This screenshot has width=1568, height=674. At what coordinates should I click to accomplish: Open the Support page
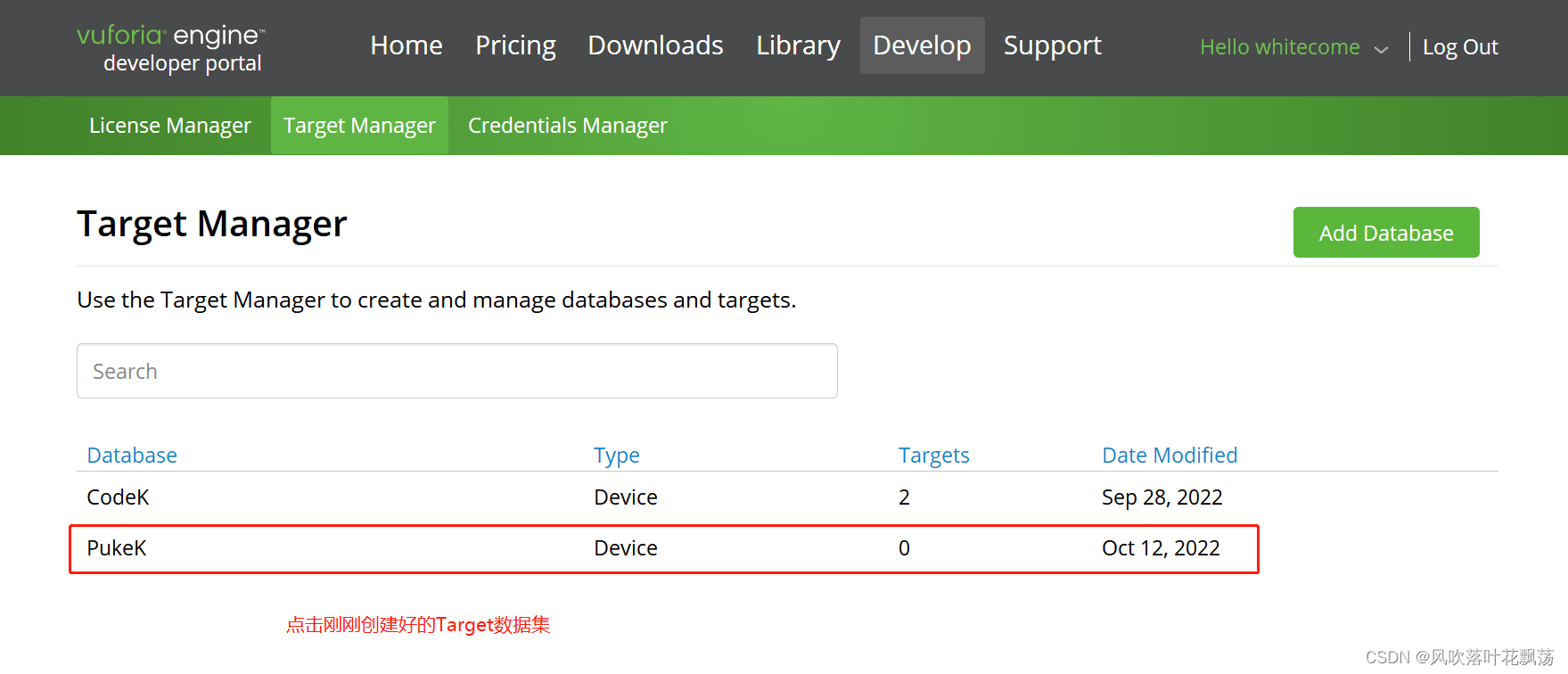click(1052, 45)
